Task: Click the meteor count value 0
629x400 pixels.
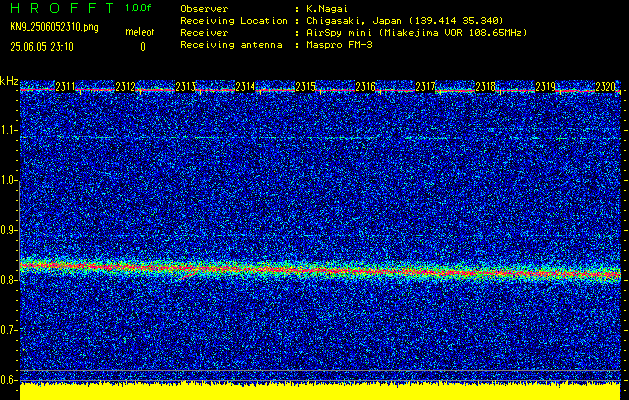Action: [x=143, y=47]
